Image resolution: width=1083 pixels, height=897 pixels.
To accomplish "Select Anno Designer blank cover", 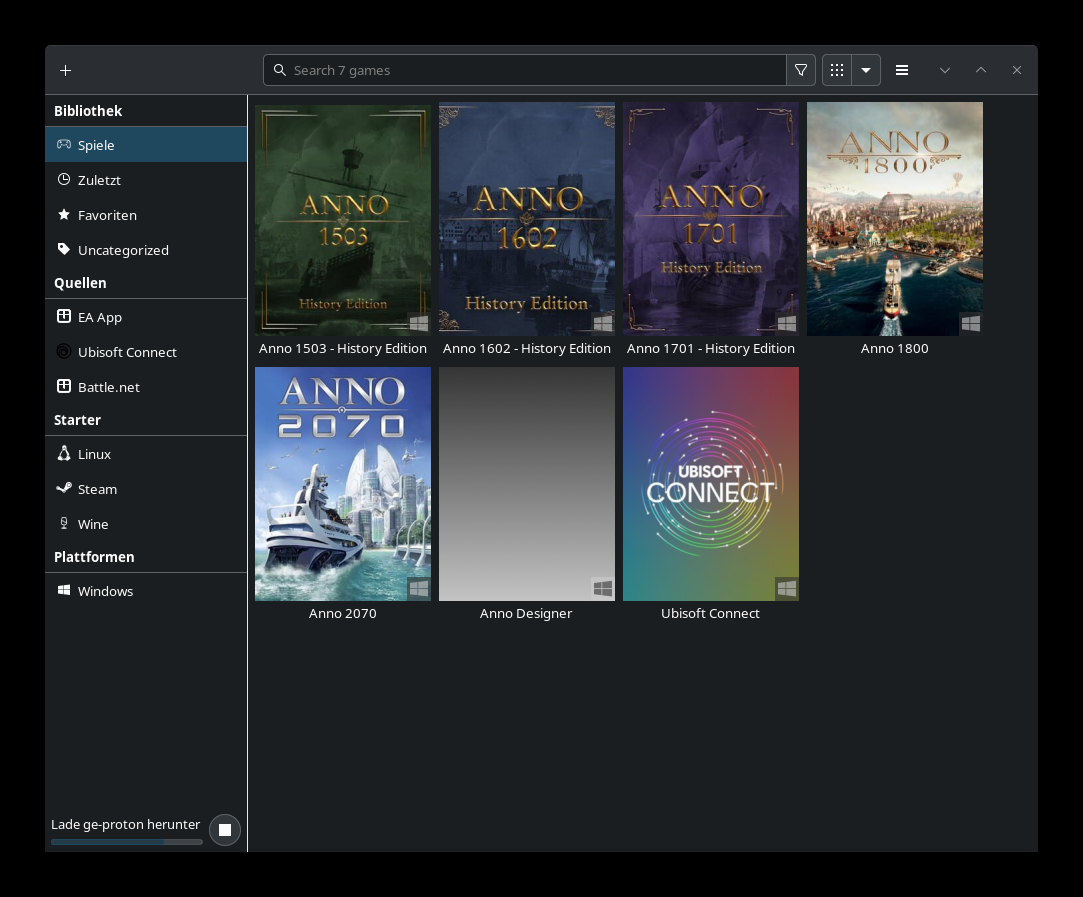I will [x=526, y=484].
